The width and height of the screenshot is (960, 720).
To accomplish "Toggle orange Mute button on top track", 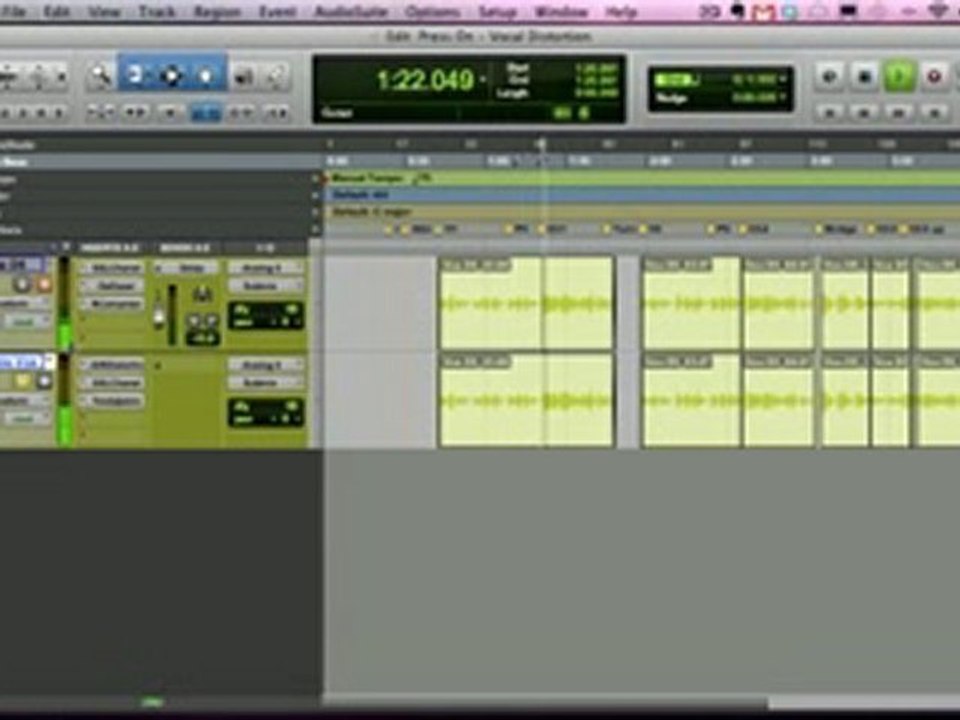I will [x=43, y=284].
